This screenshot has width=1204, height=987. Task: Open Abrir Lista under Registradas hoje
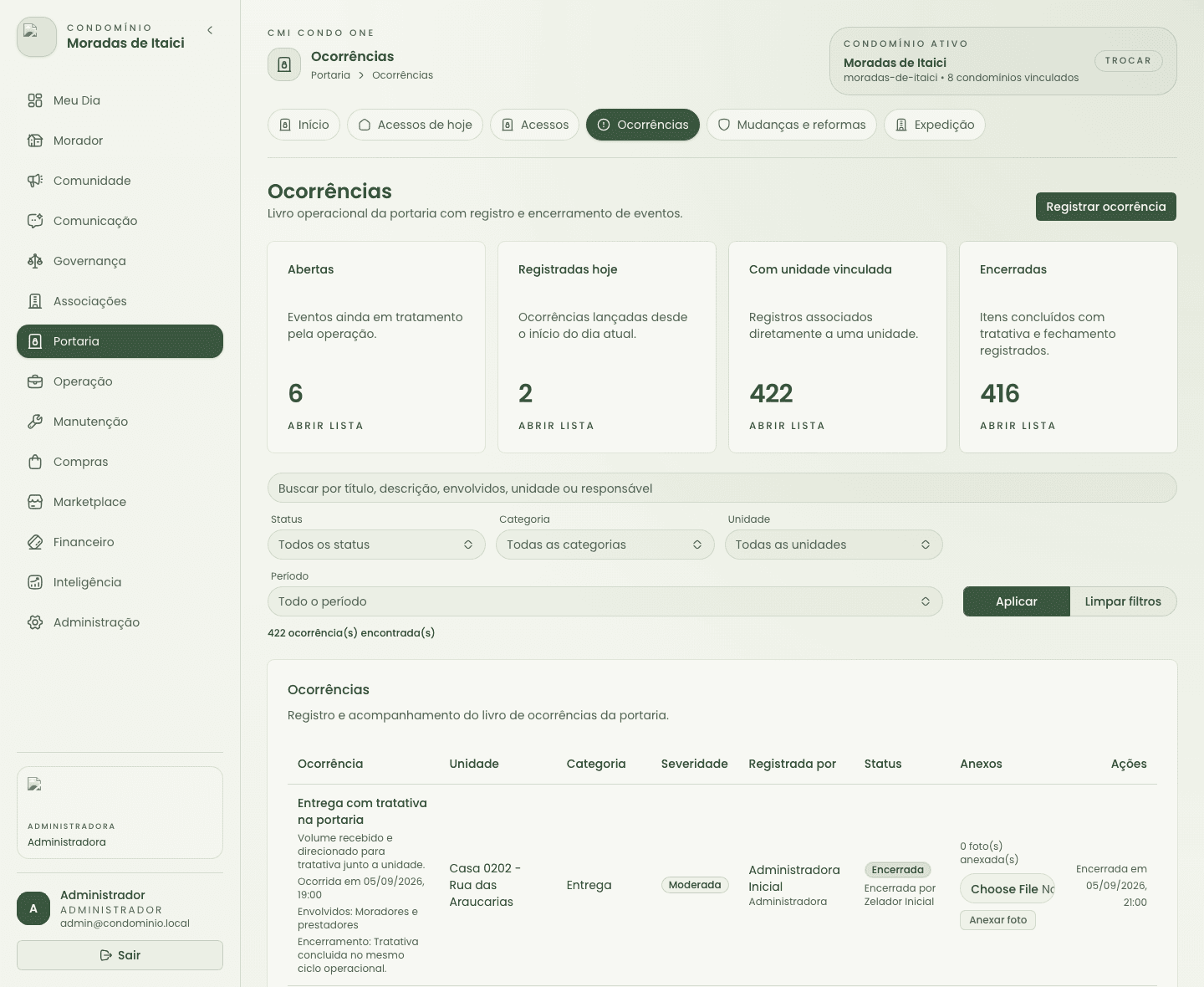556,426
